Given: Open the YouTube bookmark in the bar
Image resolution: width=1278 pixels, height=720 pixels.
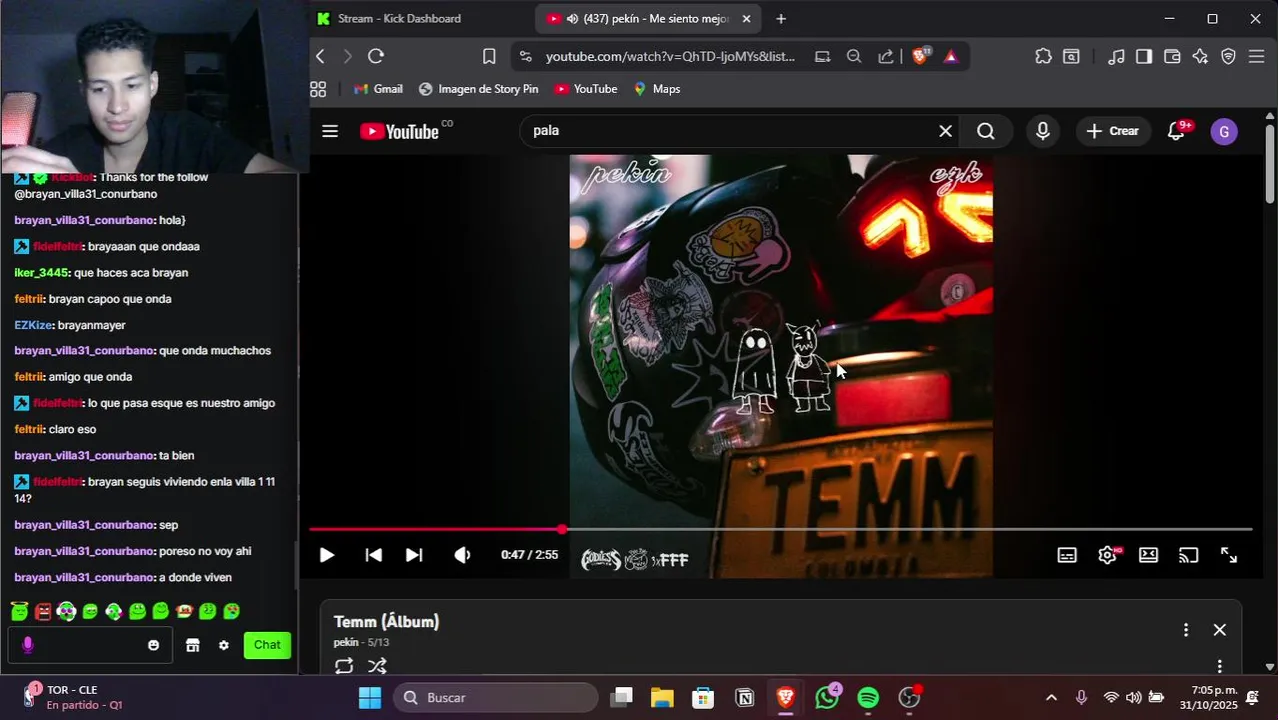Looking at the screenshot, I should click(586, 89).
